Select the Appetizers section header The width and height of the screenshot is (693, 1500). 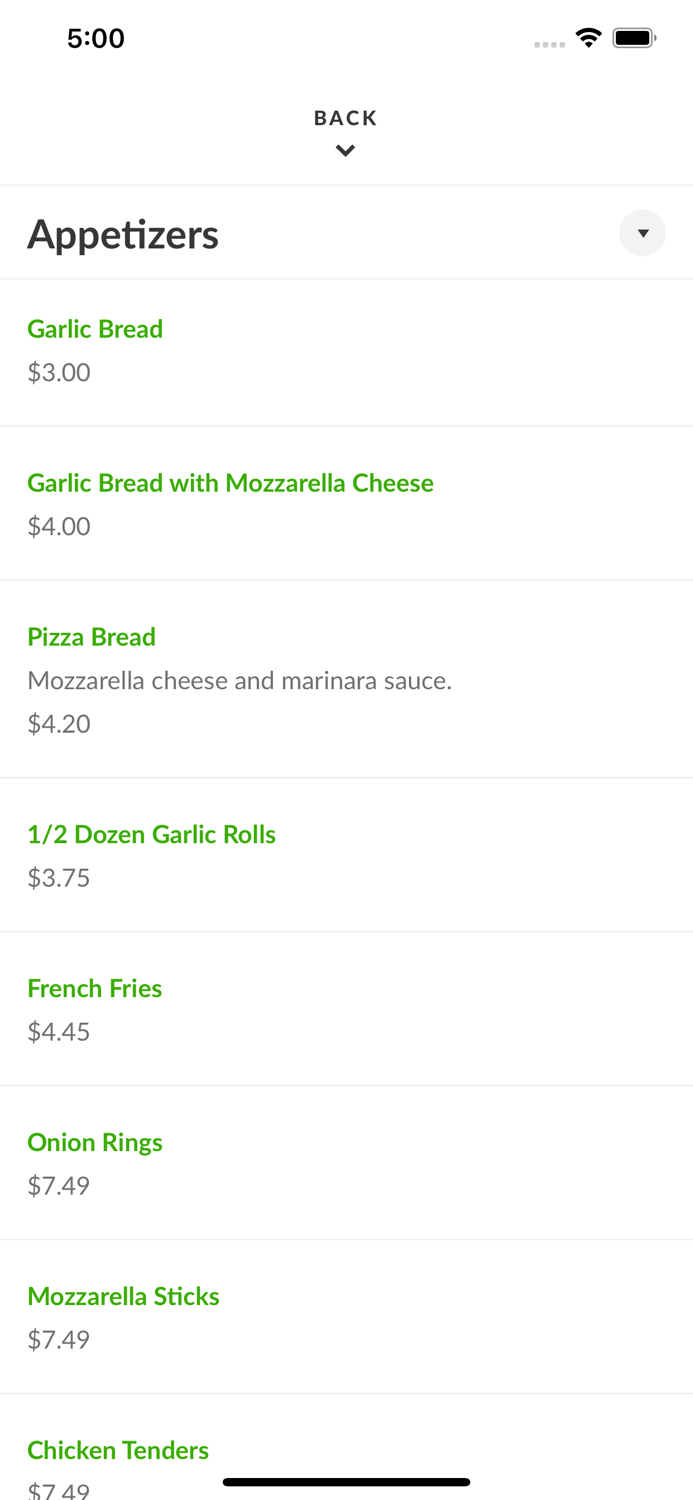(123, 233)
